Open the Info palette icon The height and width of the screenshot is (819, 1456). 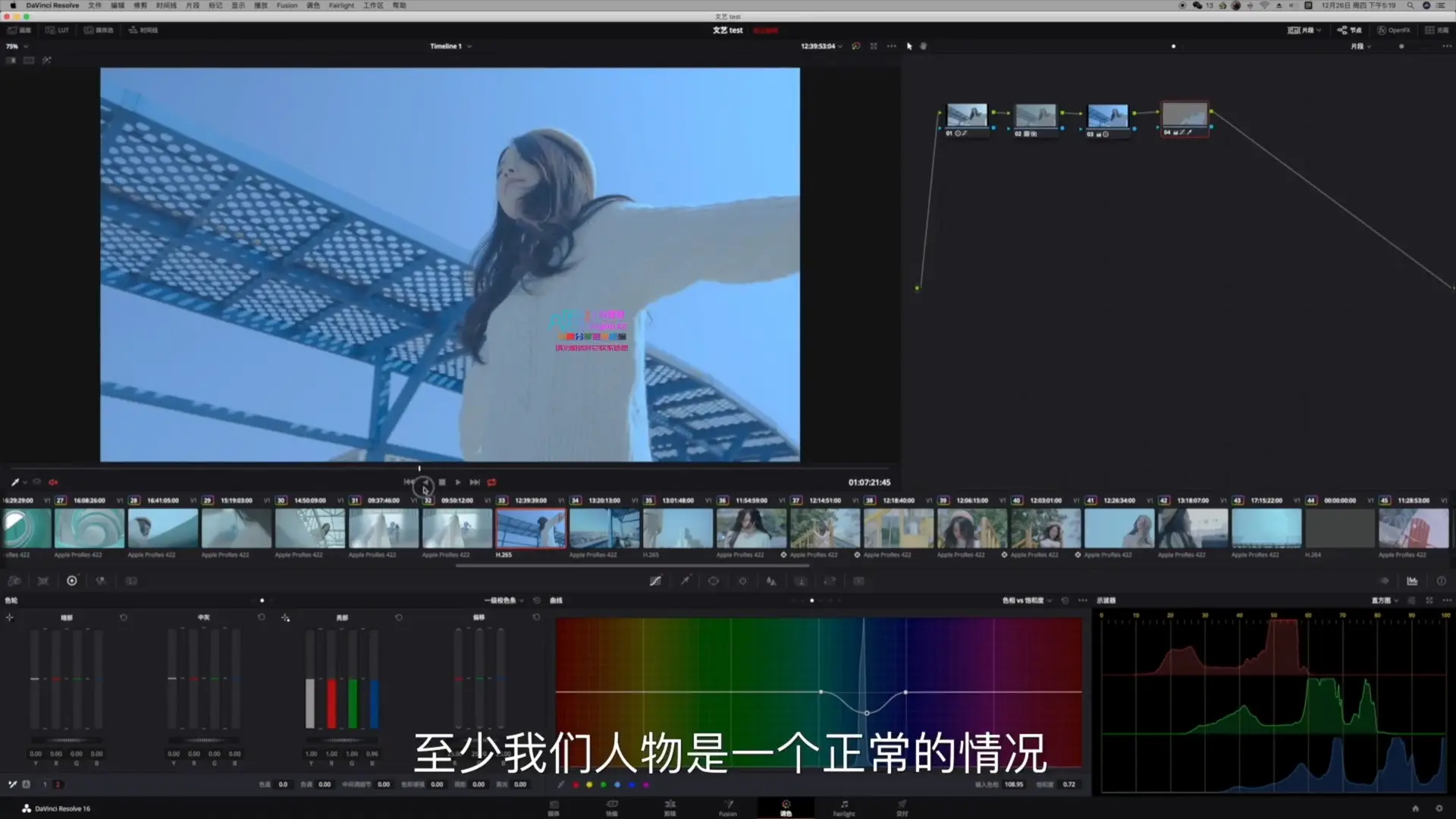click(1441, 581)
